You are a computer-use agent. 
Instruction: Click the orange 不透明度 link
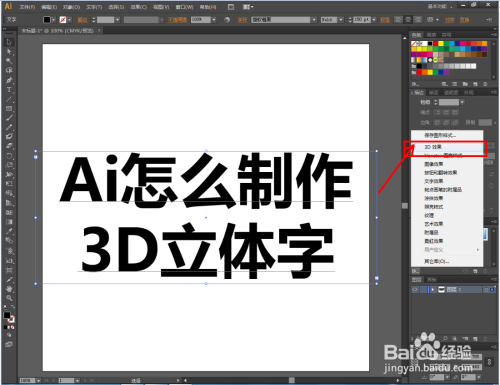tap(177, 20)
